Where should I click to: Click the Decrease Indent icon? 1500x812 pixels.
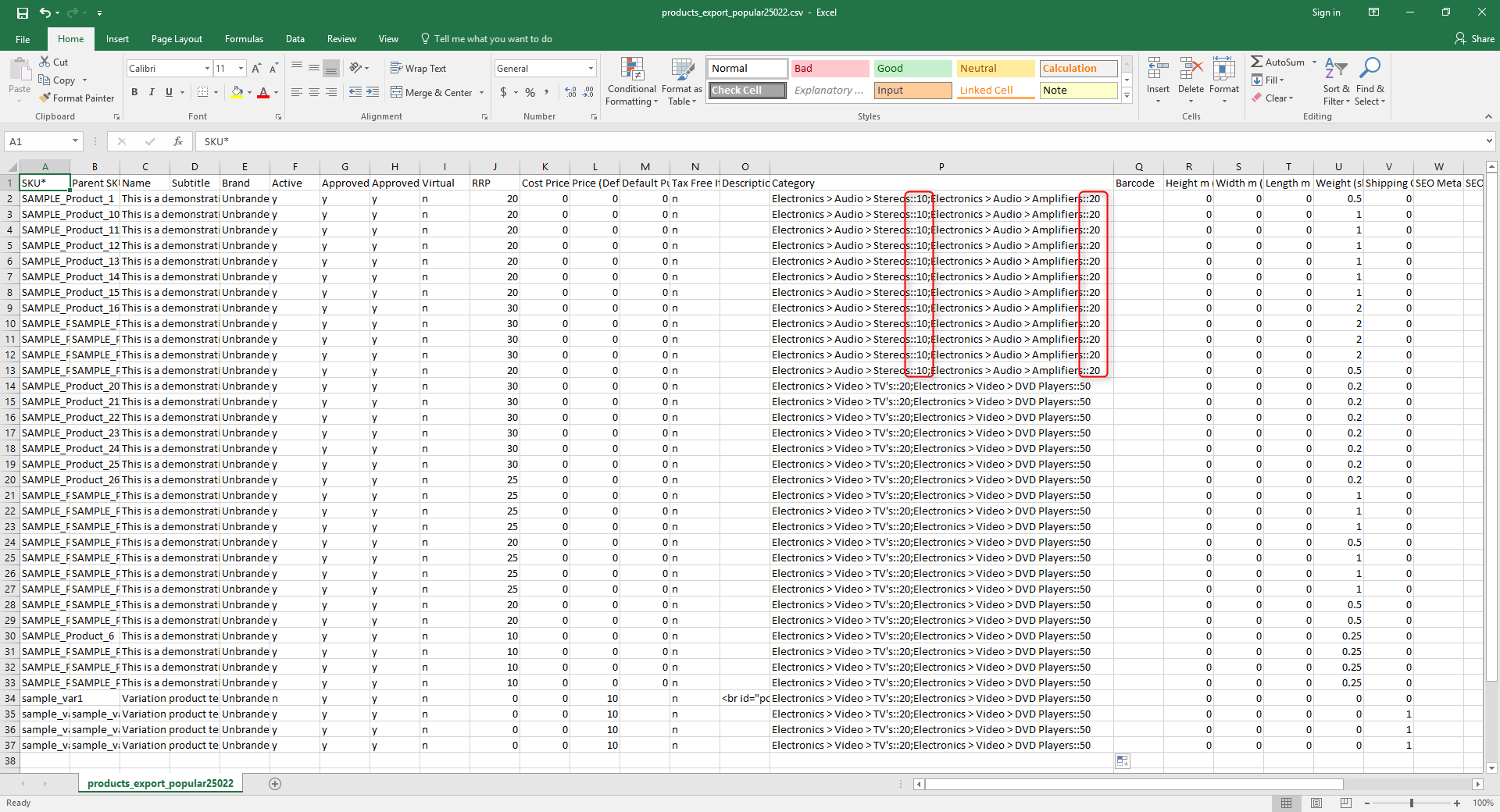click(355, 92)
